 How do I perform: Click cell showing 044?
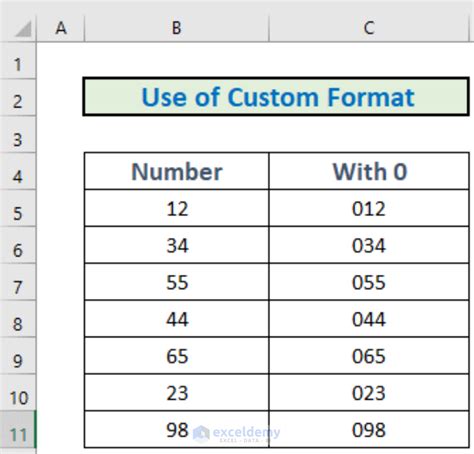[x=369, y=319]
